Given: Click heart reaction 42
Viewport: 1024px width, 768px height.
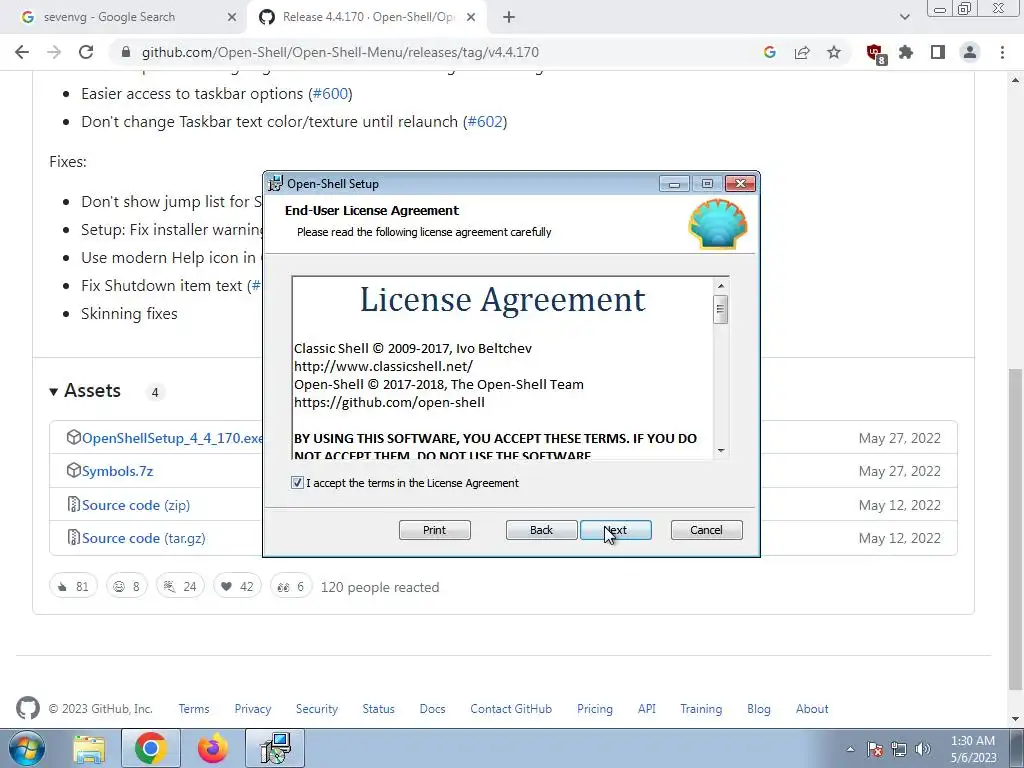Looking at the screenshot, I should (x=237, y=586).
